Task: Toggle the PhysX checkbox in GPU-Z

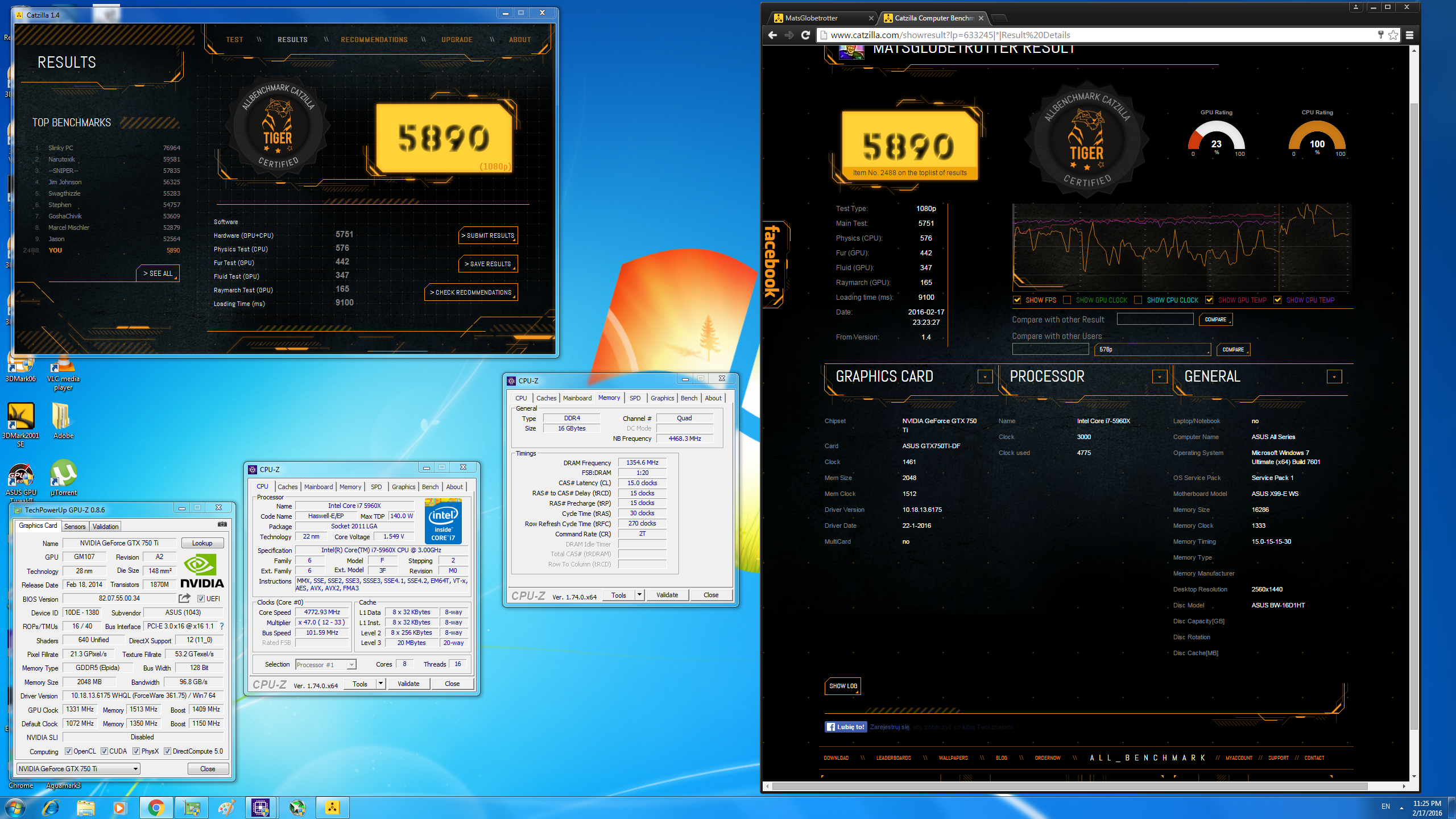Action: (x=136, y=751)
